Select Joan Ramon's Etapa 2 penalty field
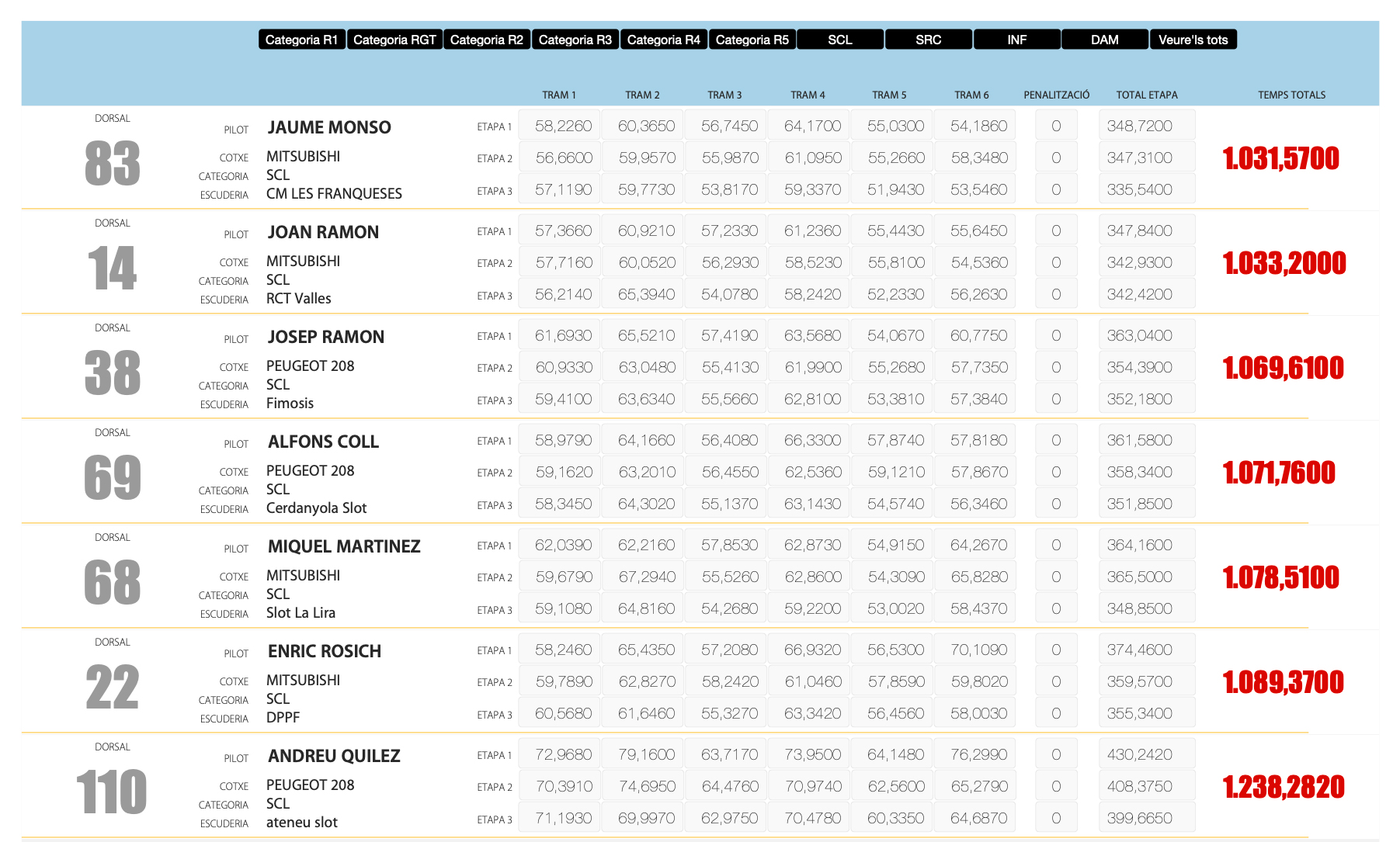 pos(1056,262)
